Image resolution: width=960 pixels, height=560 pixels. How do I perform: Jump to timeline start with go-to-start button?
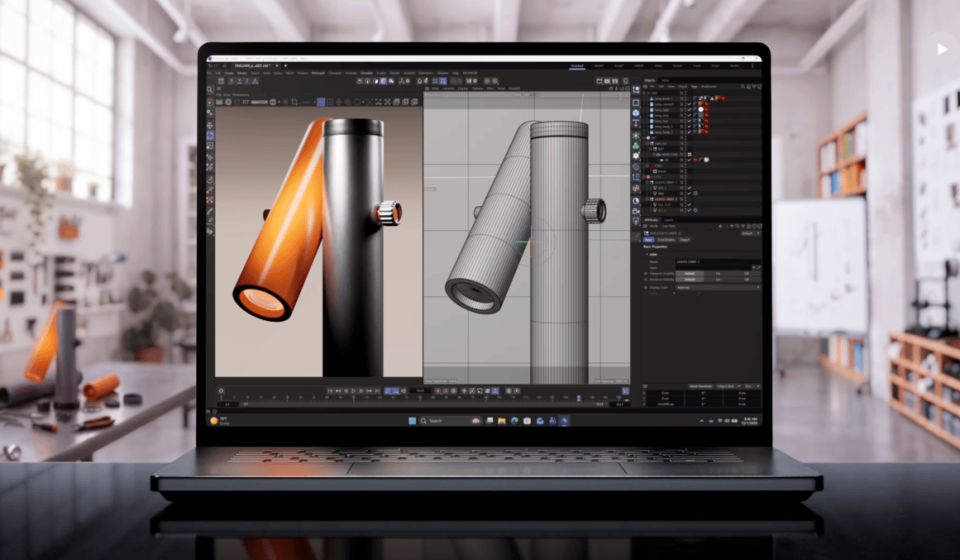tap(330, 390)
